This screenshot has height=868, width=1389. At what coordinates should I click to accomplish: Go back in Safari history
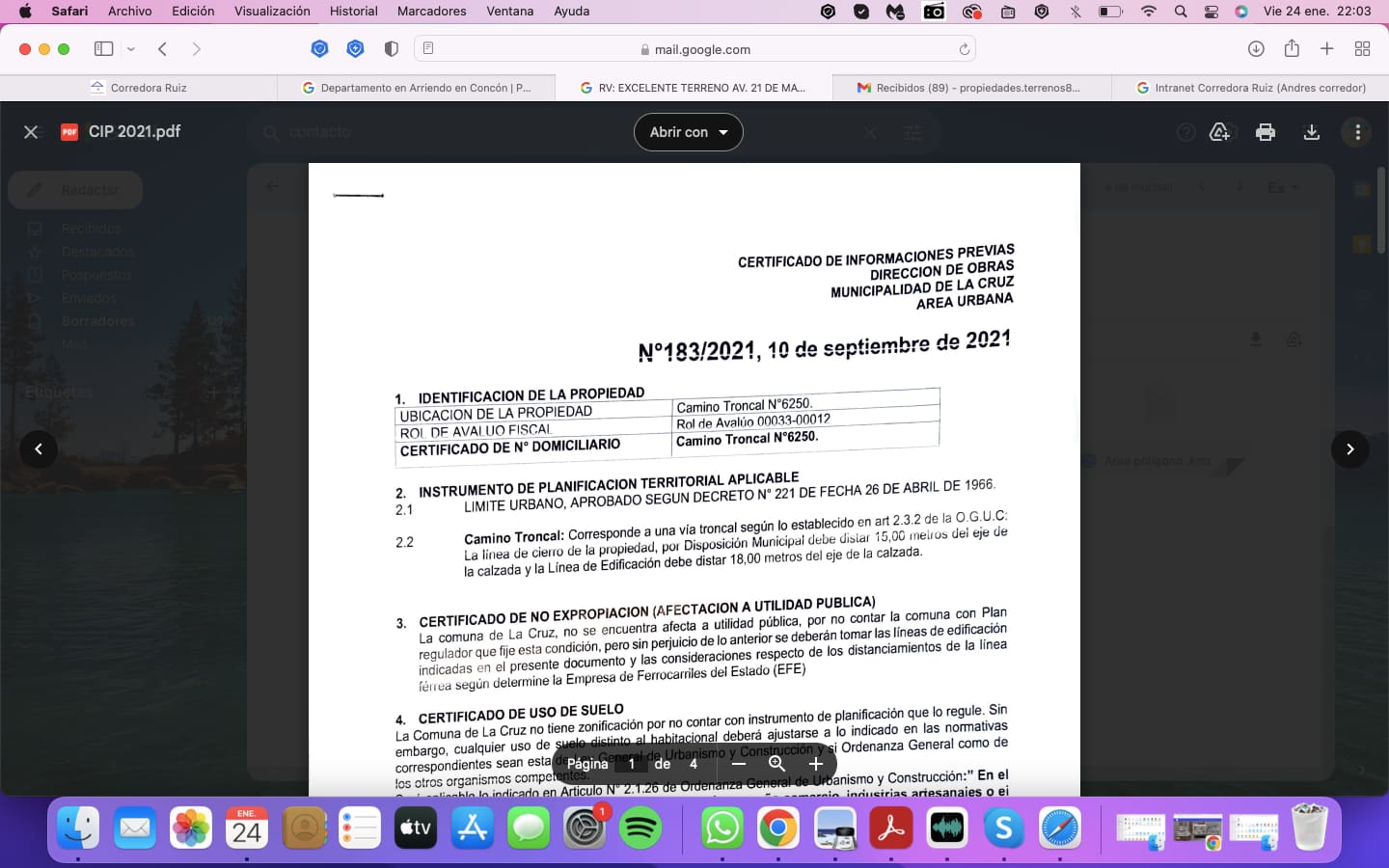pos(163,49)
